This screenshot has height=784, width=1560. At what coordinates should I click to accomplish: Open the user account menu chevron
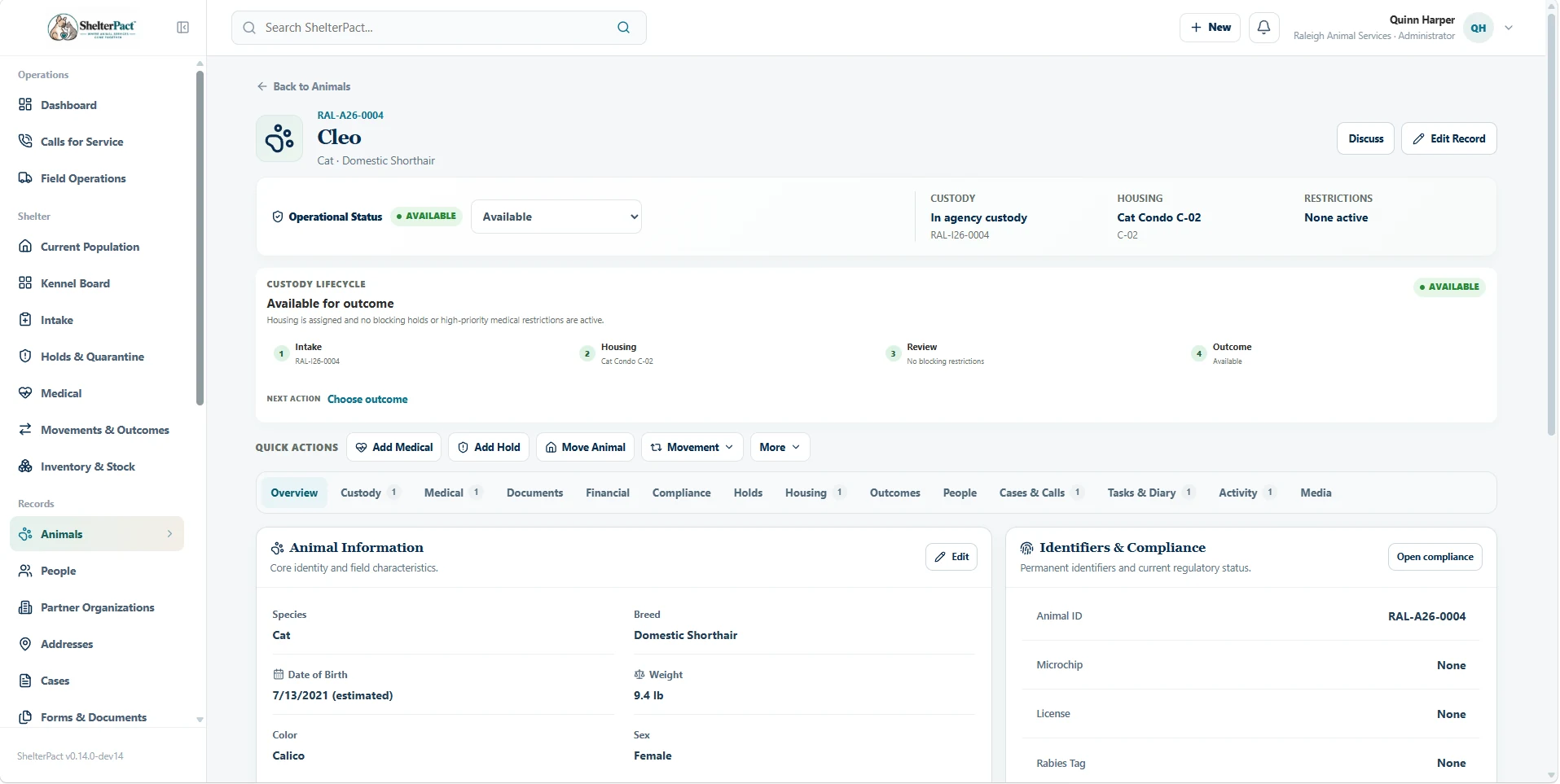pyautogui.click(x=1509, y=28)
